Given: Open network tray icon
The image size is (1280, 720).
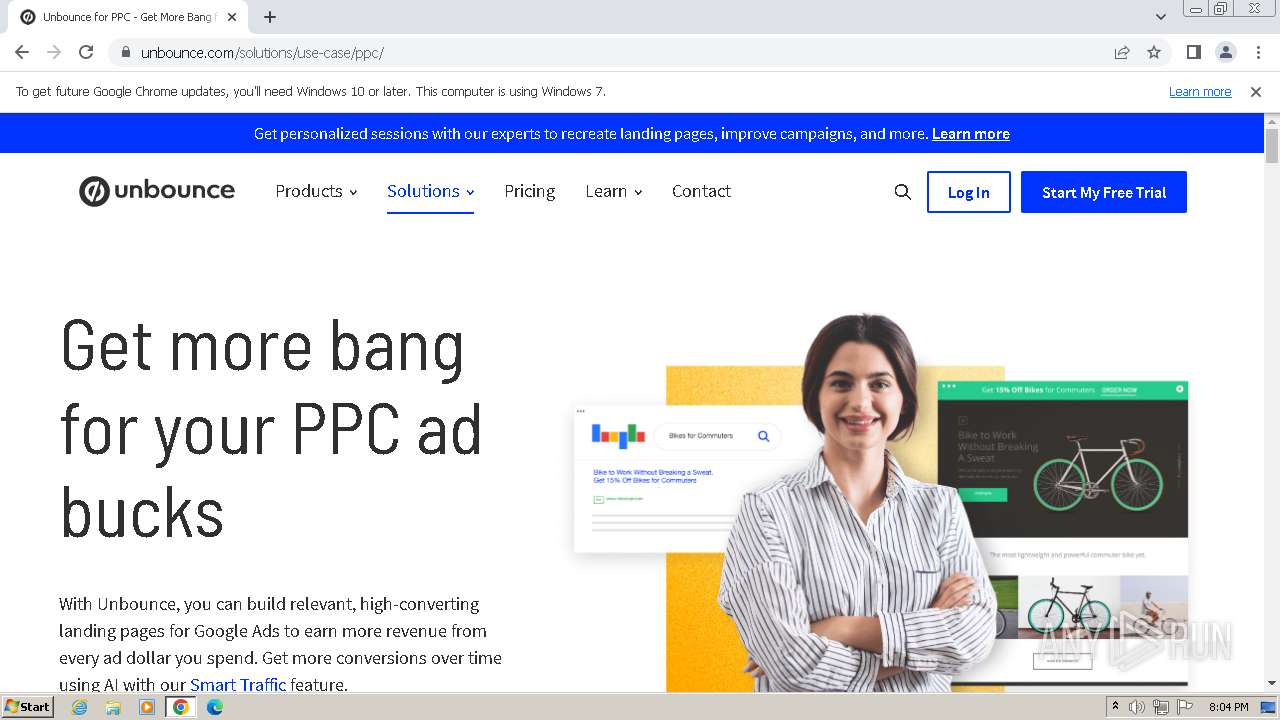Looking at the screenshot, I should click(x=1161, y=707).
